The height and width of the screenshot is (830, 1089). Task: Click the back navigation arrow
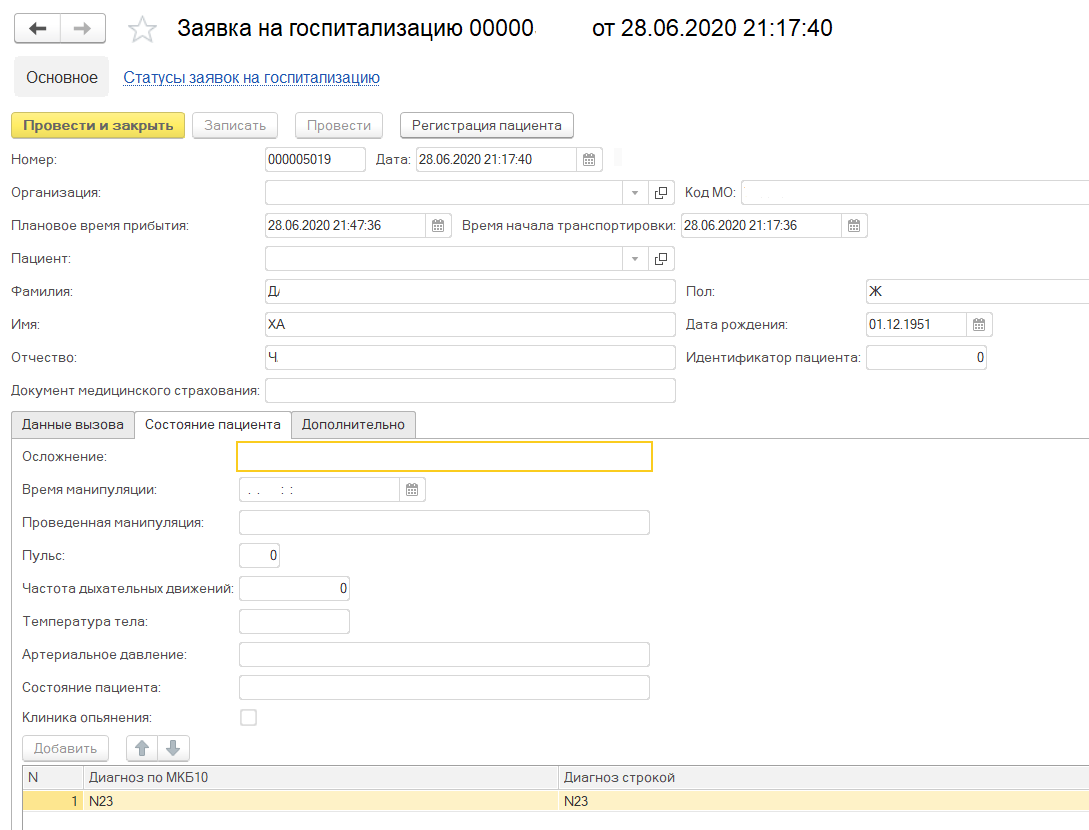pos(38,28)
